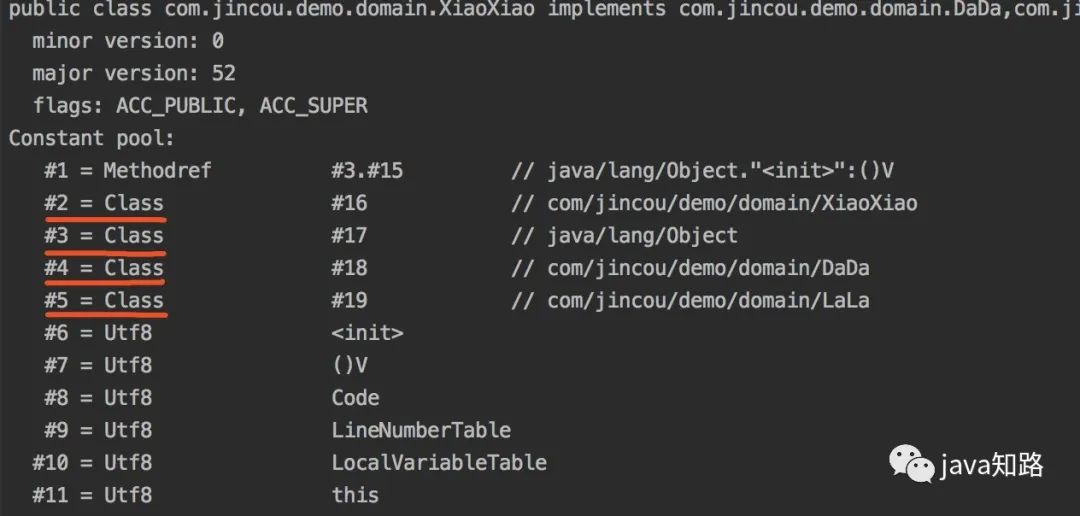This screenshot has height=516, width=1080.
Task: Click the '<init>' Utf8 value on line #6
Action: coord(367,333)
